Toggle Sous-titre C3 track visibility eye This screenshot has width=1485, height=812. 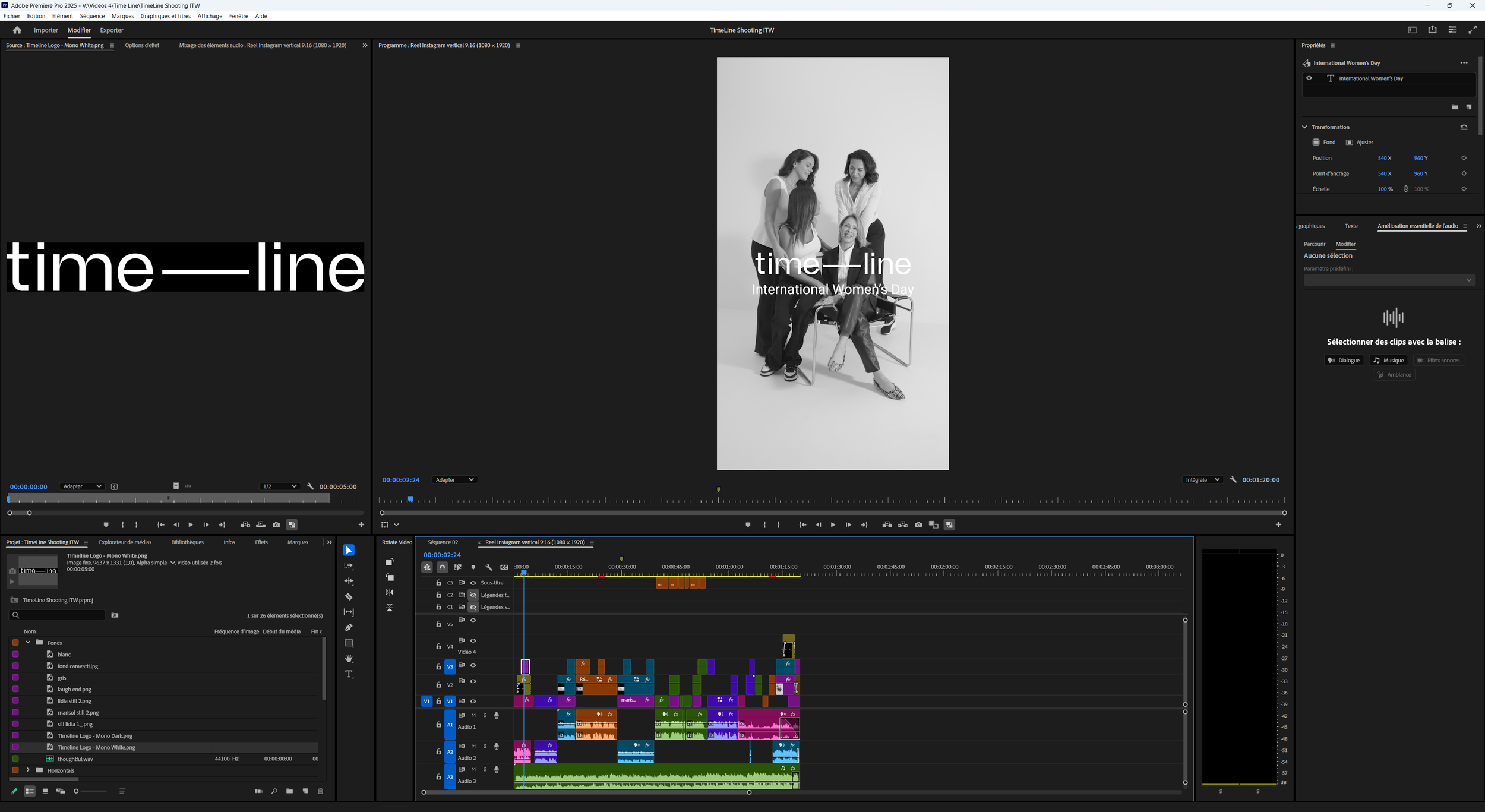tap(473, 583)
